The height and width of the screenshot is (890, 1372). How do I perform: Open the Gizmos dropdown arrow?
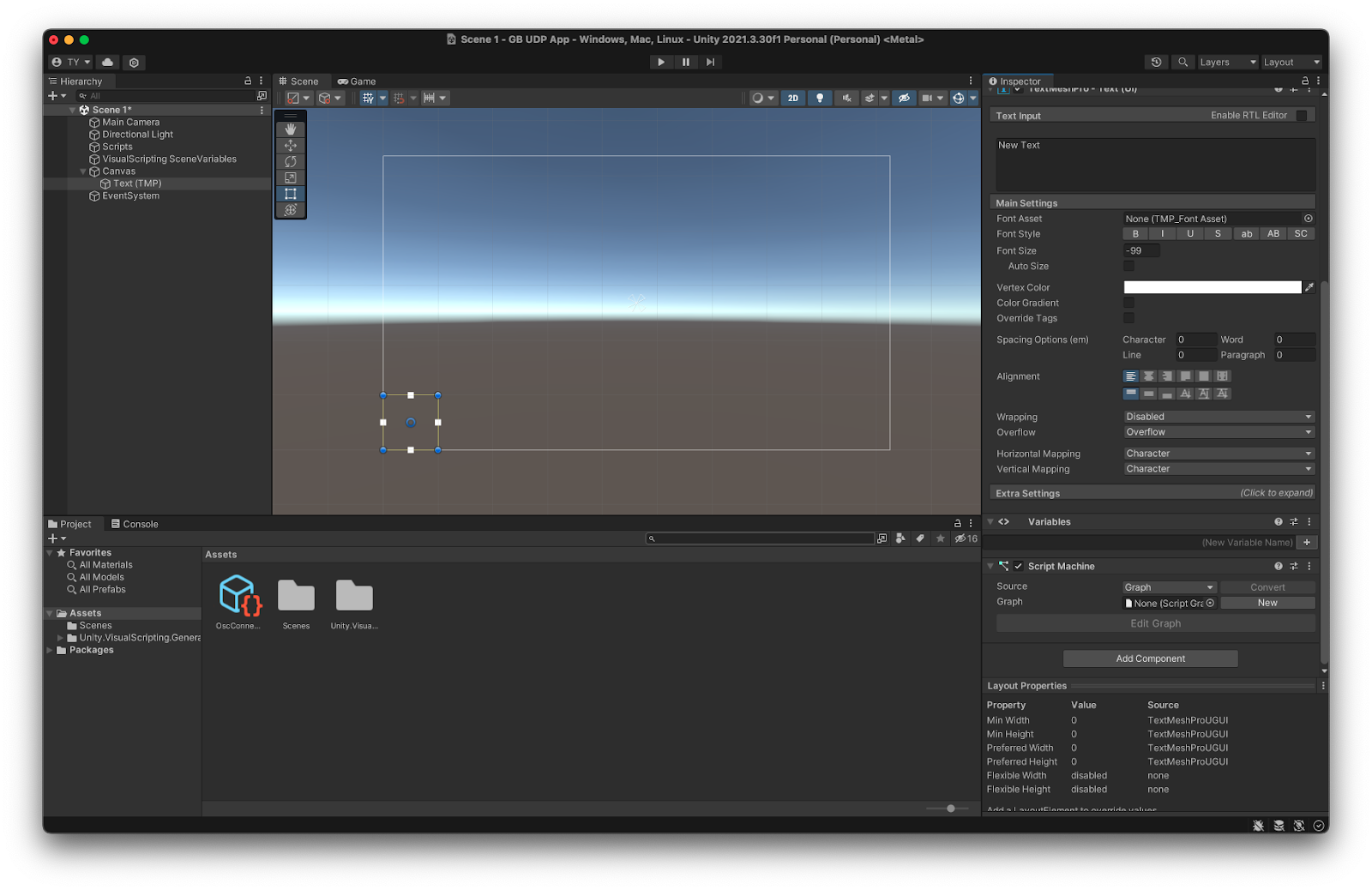coord(973,98)
